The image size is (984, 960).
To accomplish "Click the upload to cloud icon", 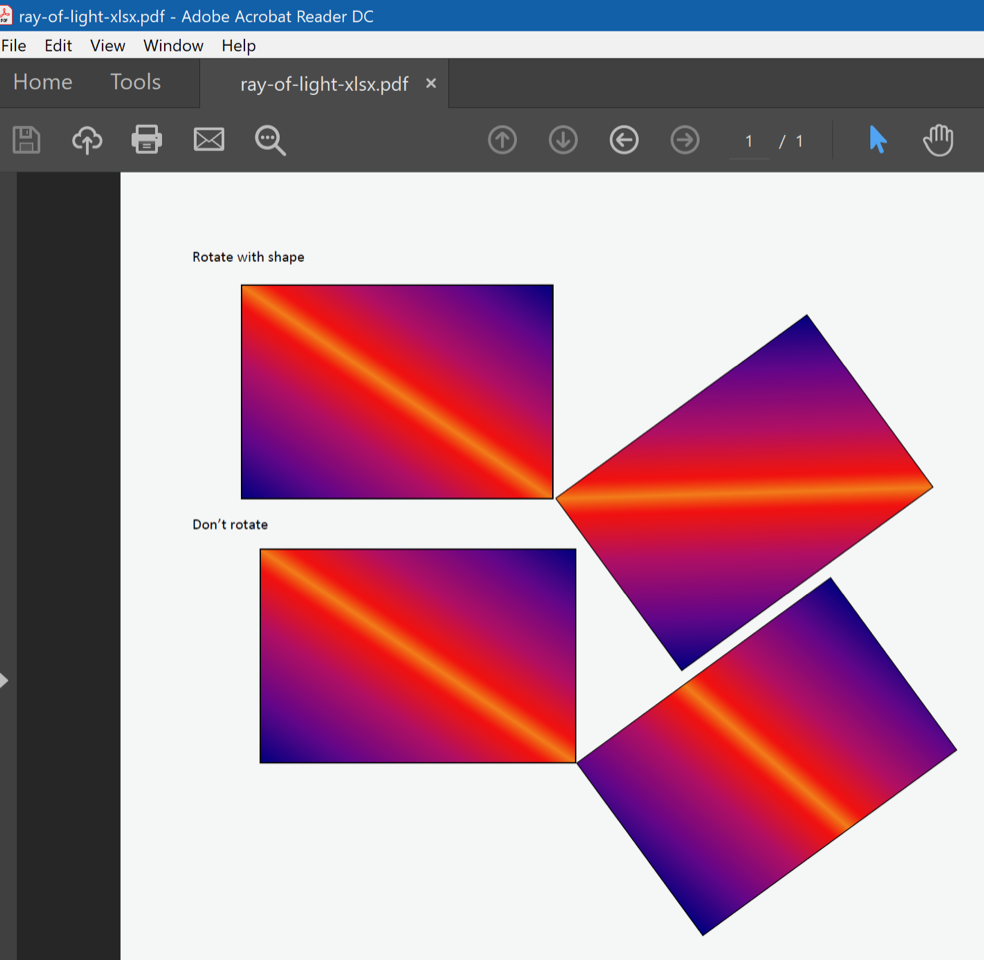I will [x=87, y=139].
